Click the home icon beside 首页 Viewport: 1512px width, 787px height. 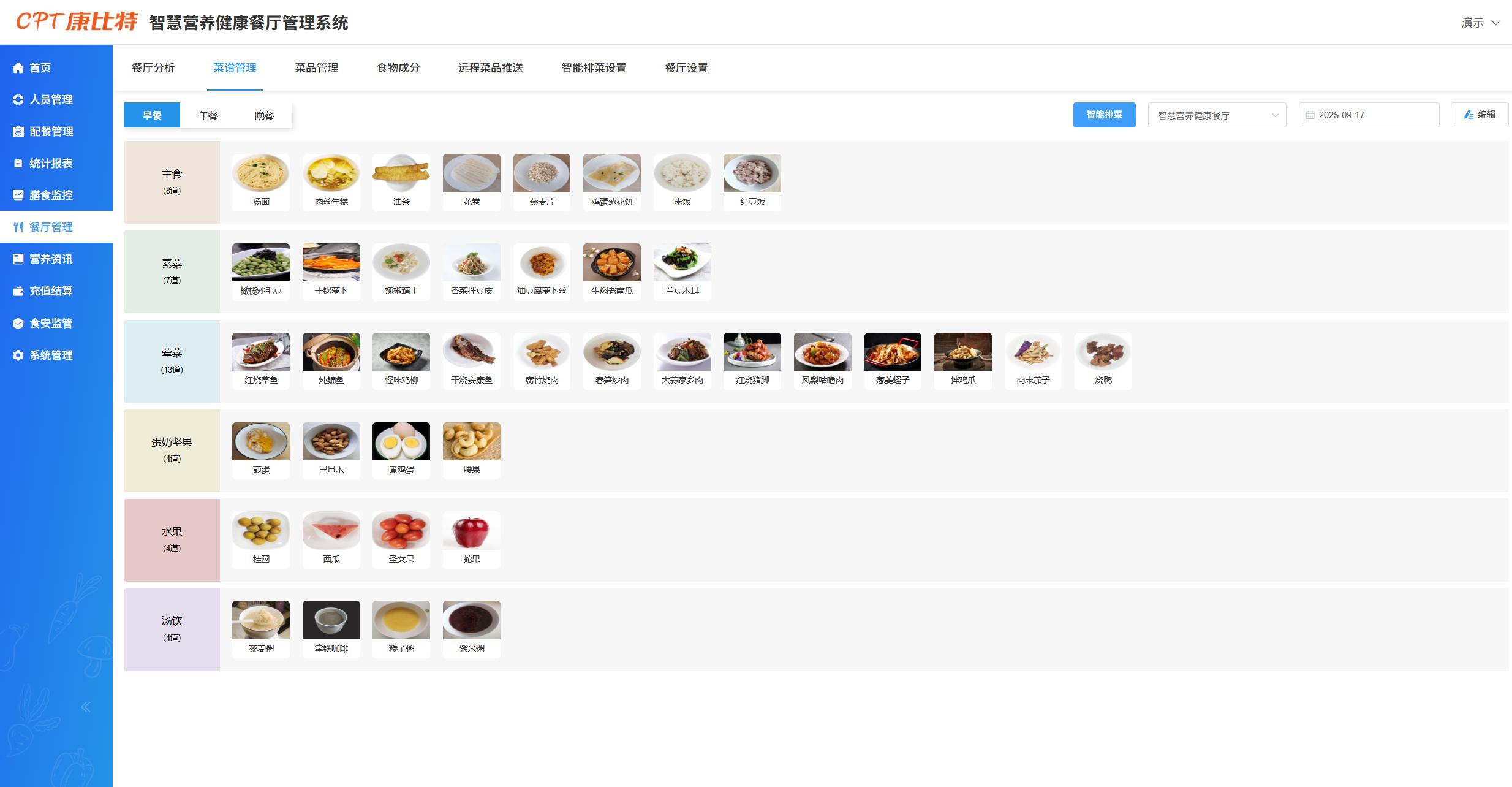click(18, 68)
